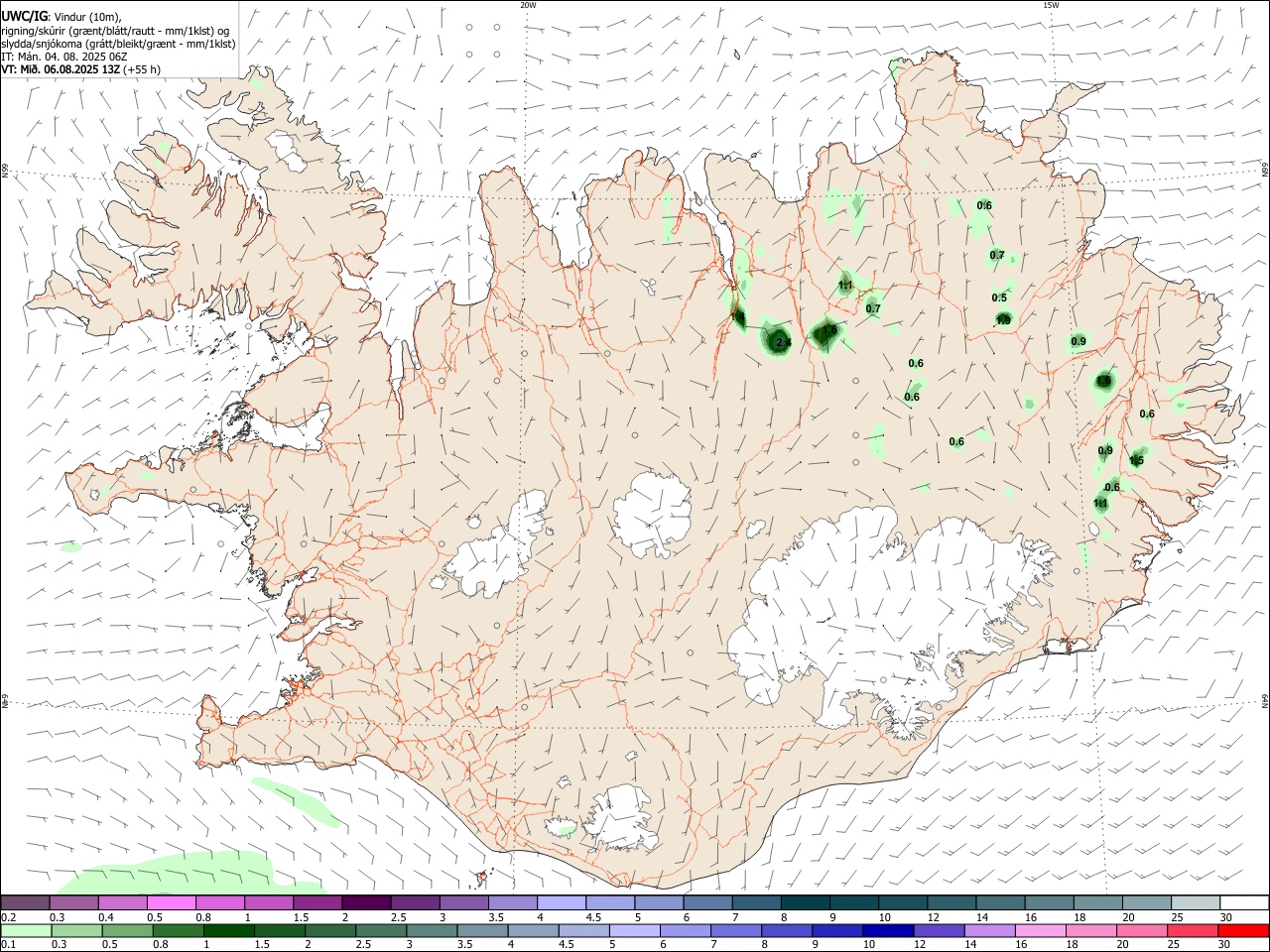Pick the deep blue 10 swatch, lower legend row

click(889, 931)
